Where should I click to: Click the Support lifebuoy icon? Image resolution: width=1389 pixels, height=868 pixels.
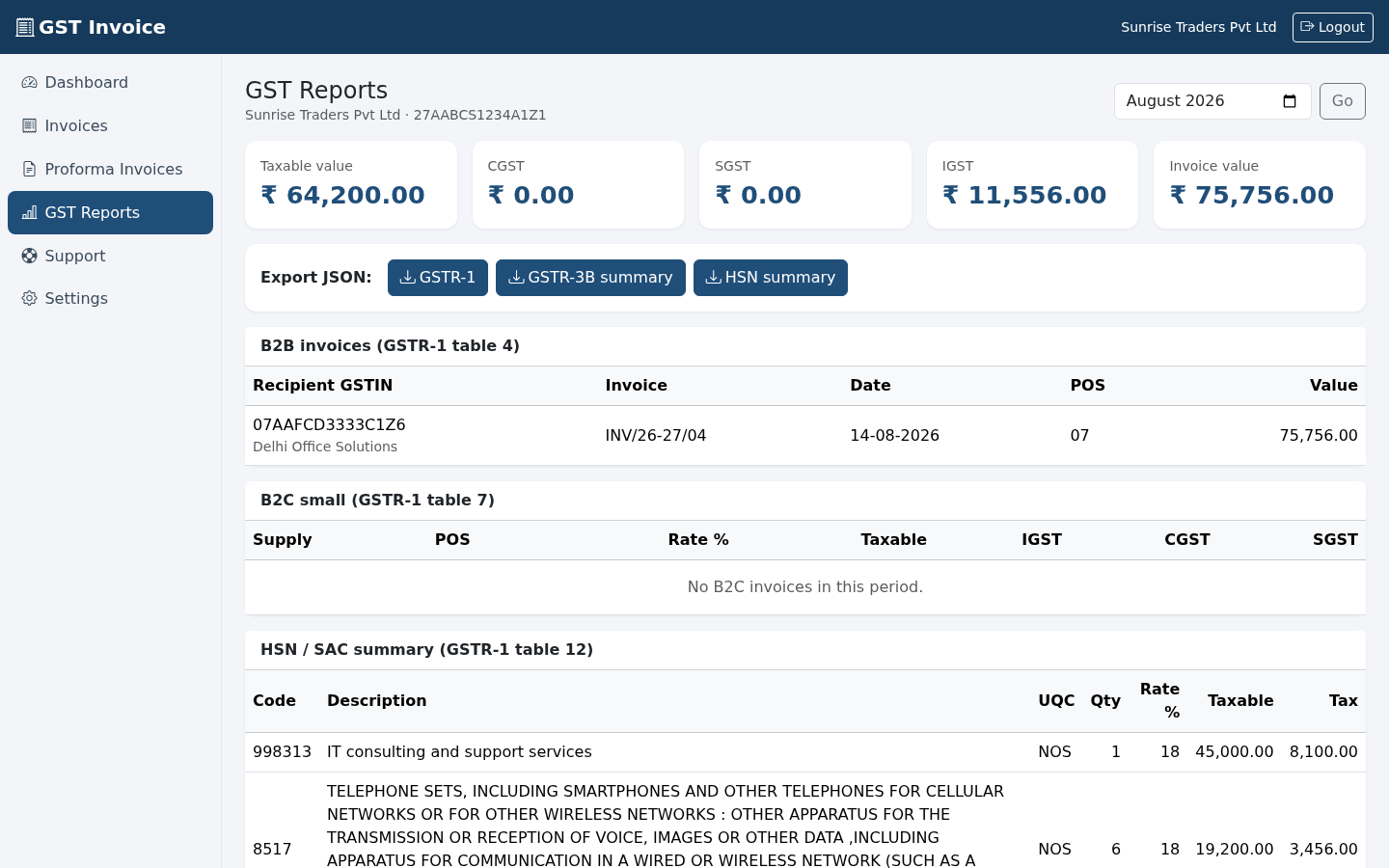(x=30, y=256)
